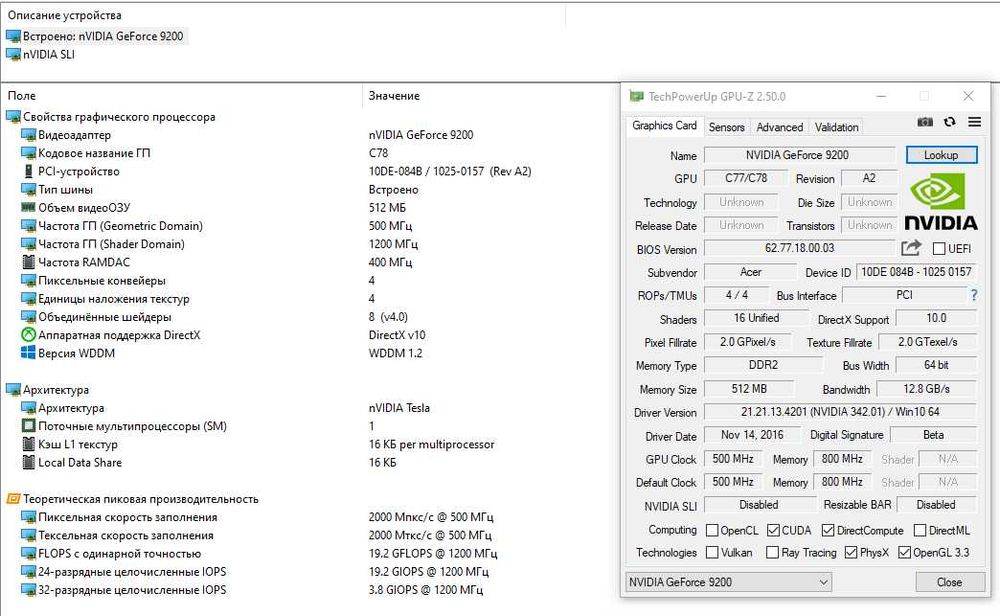Screen dimensions: 1000x616
Task: Click the value 10DE-084B / 1025-0157 (Rev A2)
Action: tap(450, 172)
